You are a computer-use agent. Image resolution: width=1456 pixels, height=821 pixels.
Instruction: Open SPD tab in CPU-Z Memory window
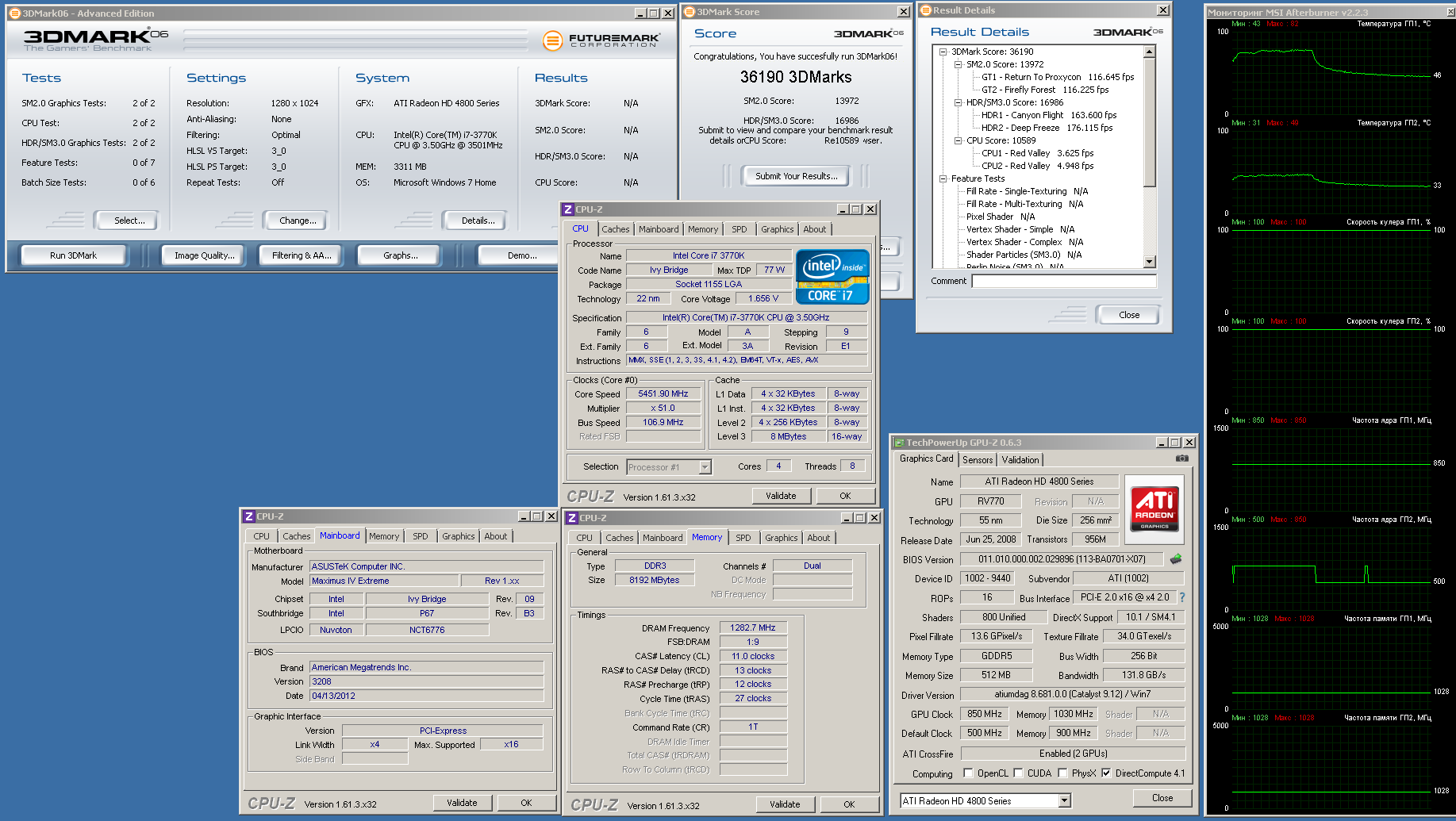coord(743,538)
